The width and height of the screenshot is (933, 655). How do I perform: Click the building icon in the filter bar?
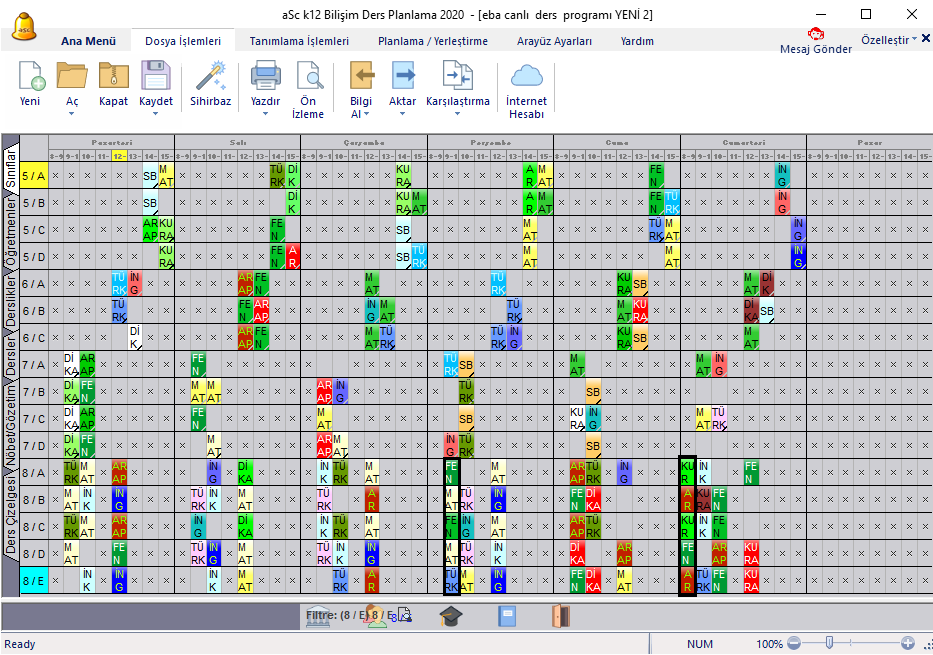[x=317, y=616]
